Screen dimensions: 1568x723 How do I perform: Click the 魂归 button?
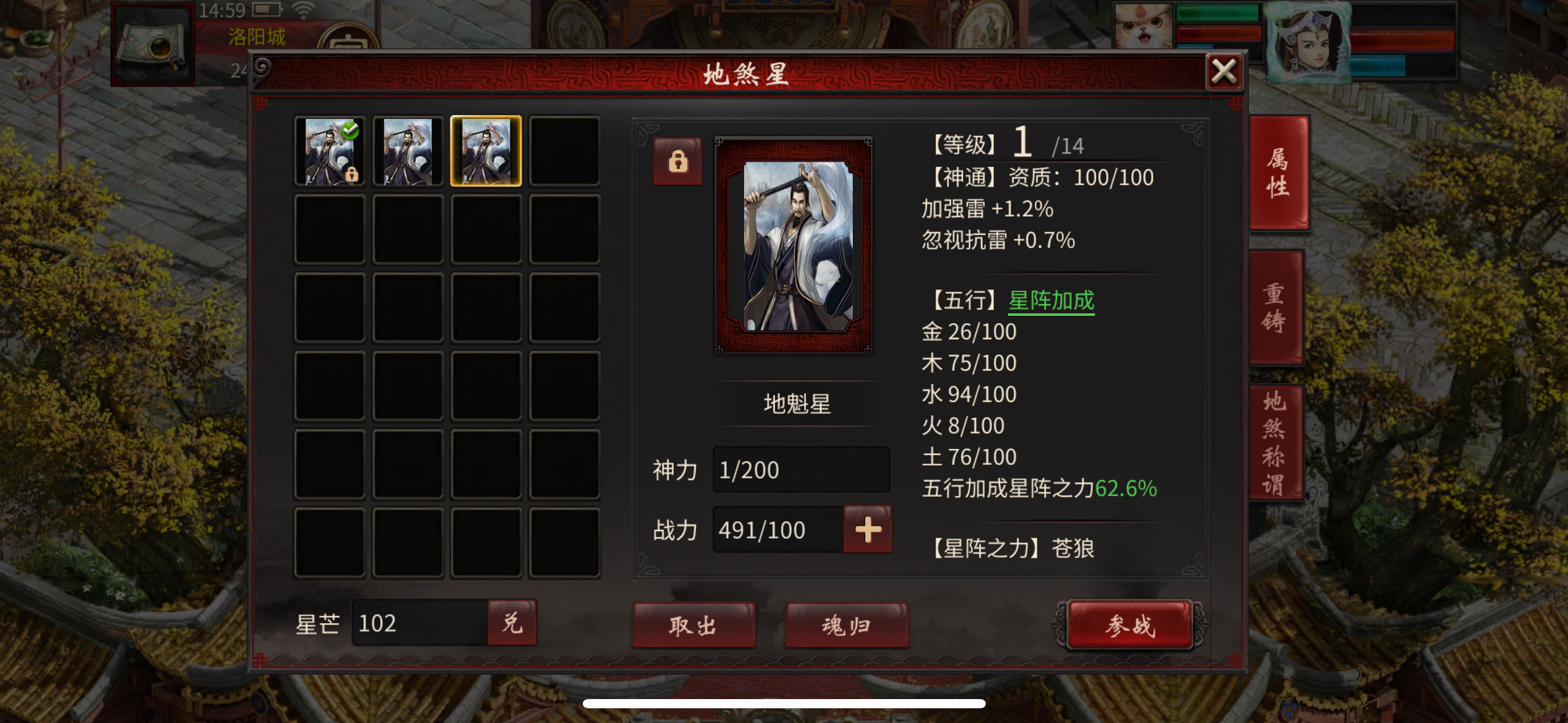847,625
